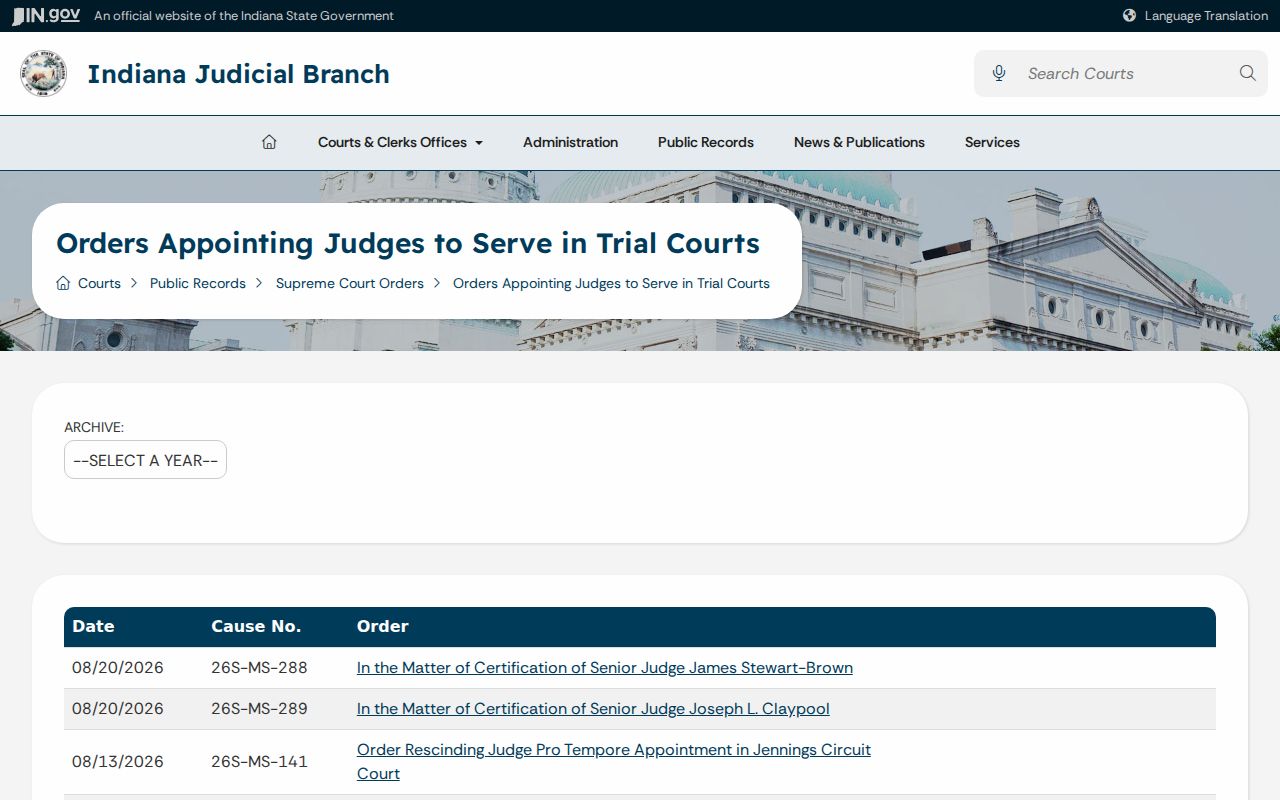
Task: Open Public Records in the navigation bar
Action: (706, 142)
